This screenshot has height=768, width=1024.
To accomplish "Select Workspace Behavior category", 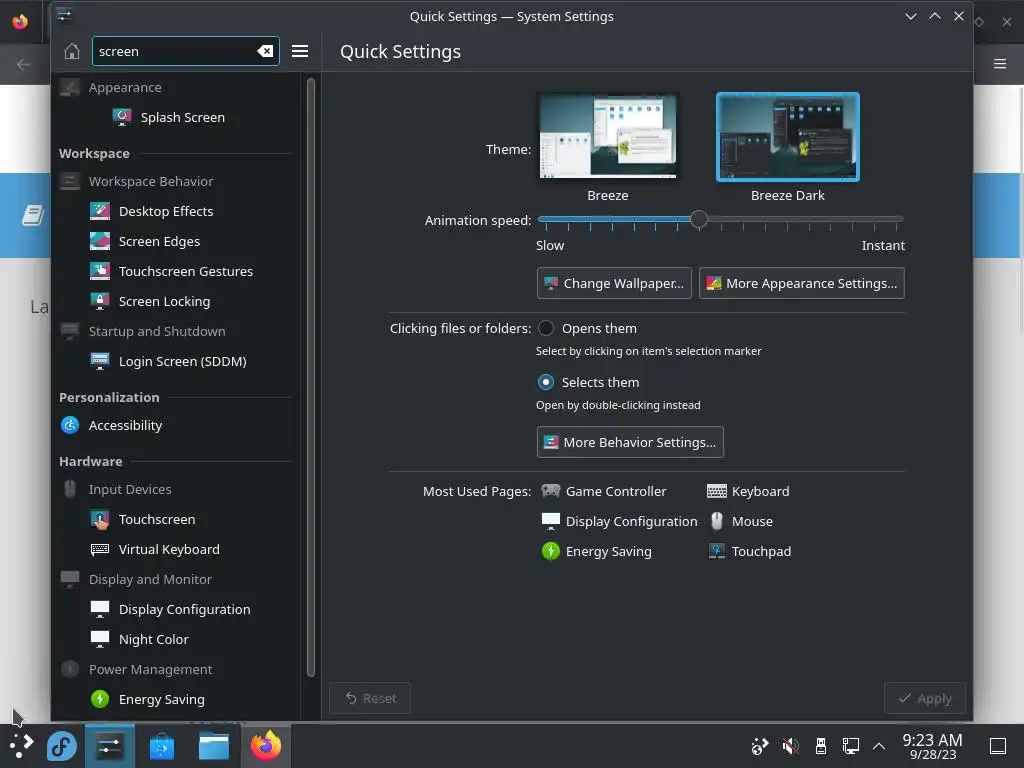I will coord(174,182).
